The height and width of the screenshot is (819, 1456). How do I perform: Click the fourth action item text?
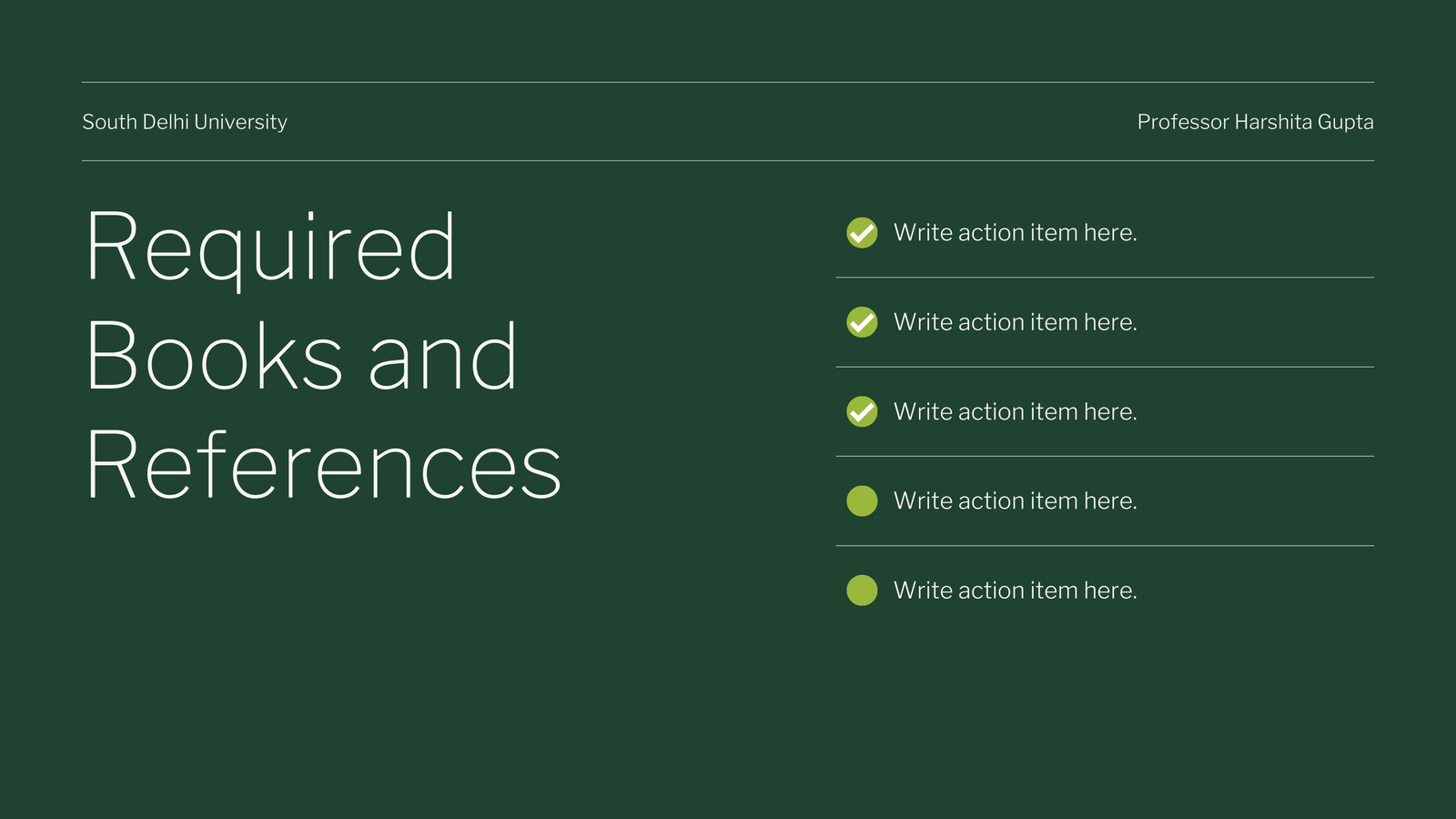[x=1016, y=500]
